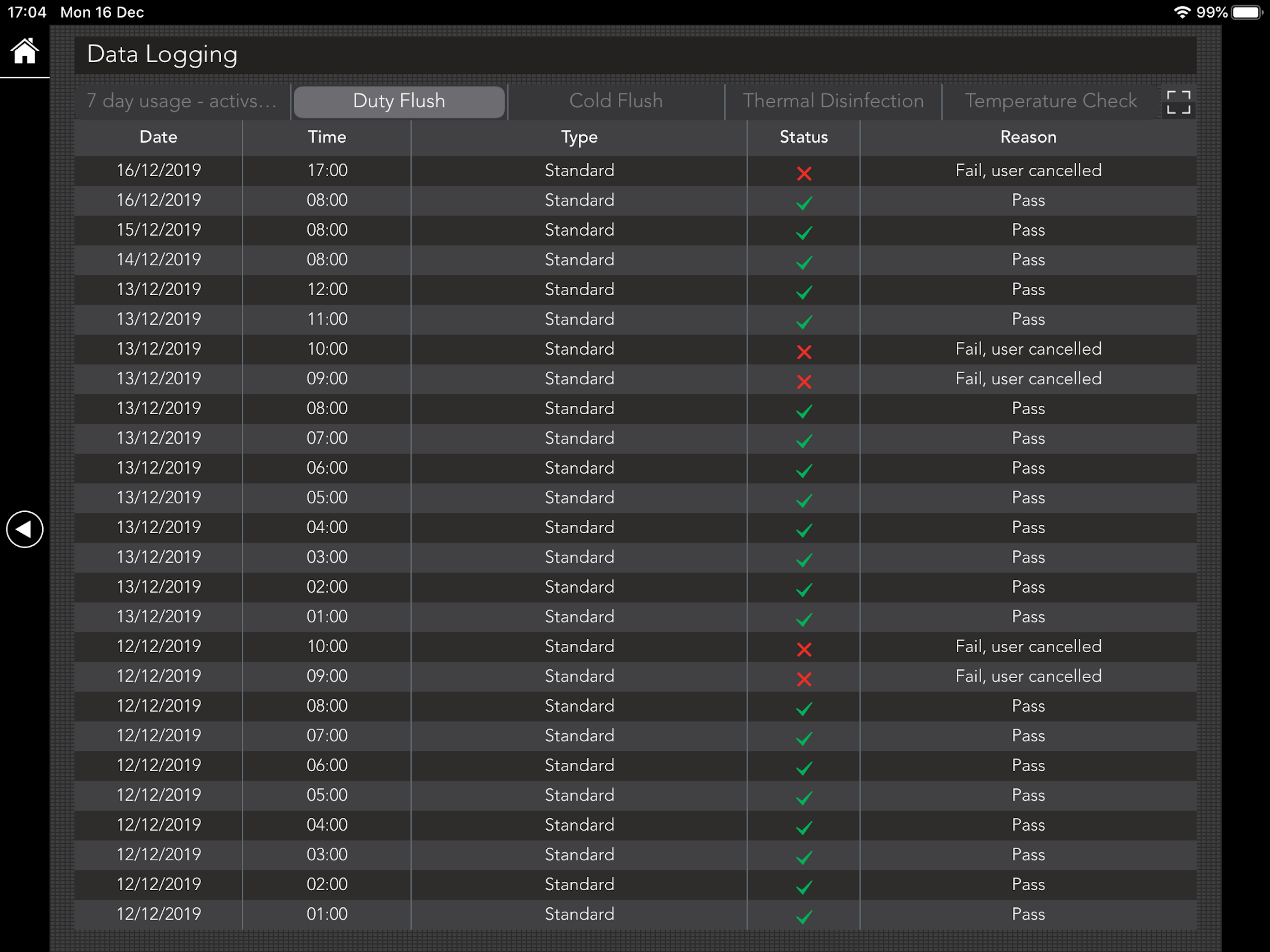The height and width of the screenshot is (952, 1270).
Task: Click green tick for 13/12/2019 06:00
Action: pos(804,470)
